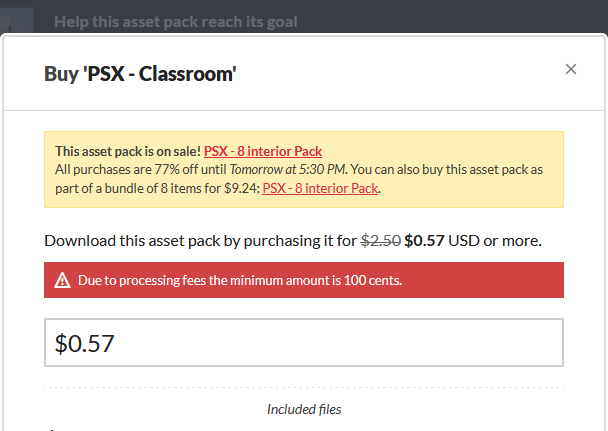608x431 pixels.
Task: Click the crossed-out $2.50 original price
Action: tap(380, 240)
